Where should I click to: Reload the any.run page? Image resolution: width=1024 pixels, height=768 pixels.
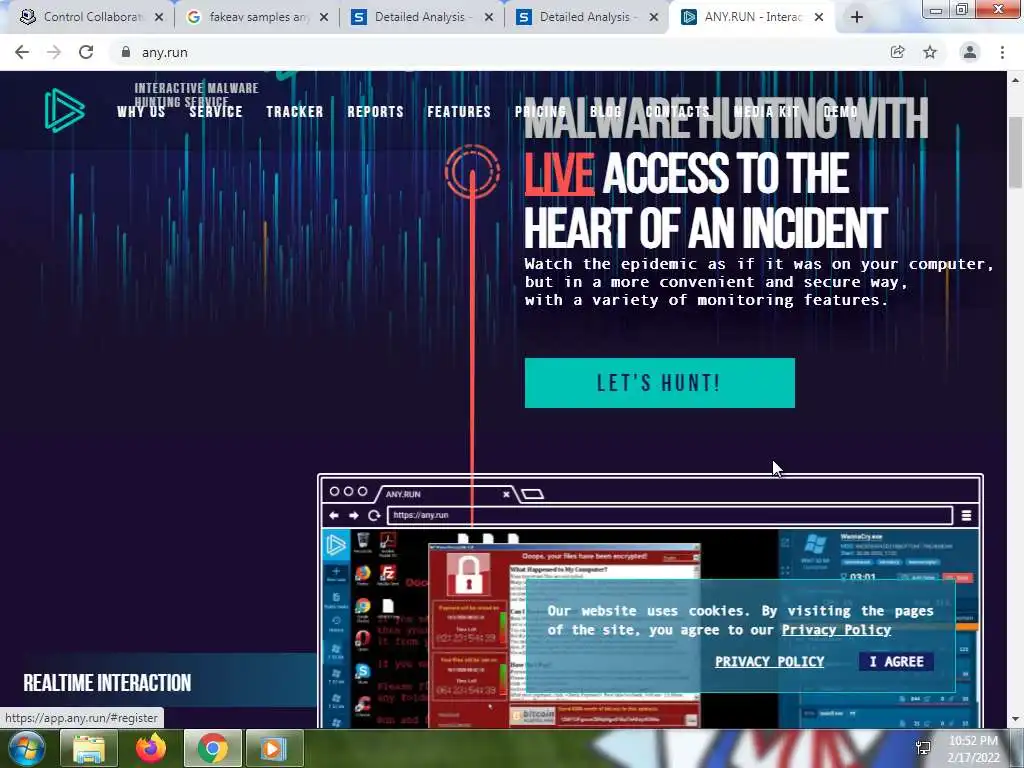pyautogui.click(x=86, y=52)
